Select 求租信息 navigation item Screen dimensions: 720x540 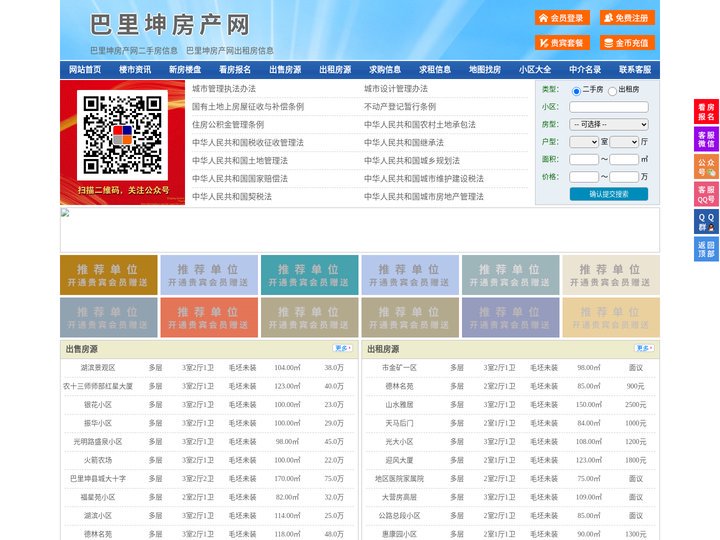(x=435, y=70)
